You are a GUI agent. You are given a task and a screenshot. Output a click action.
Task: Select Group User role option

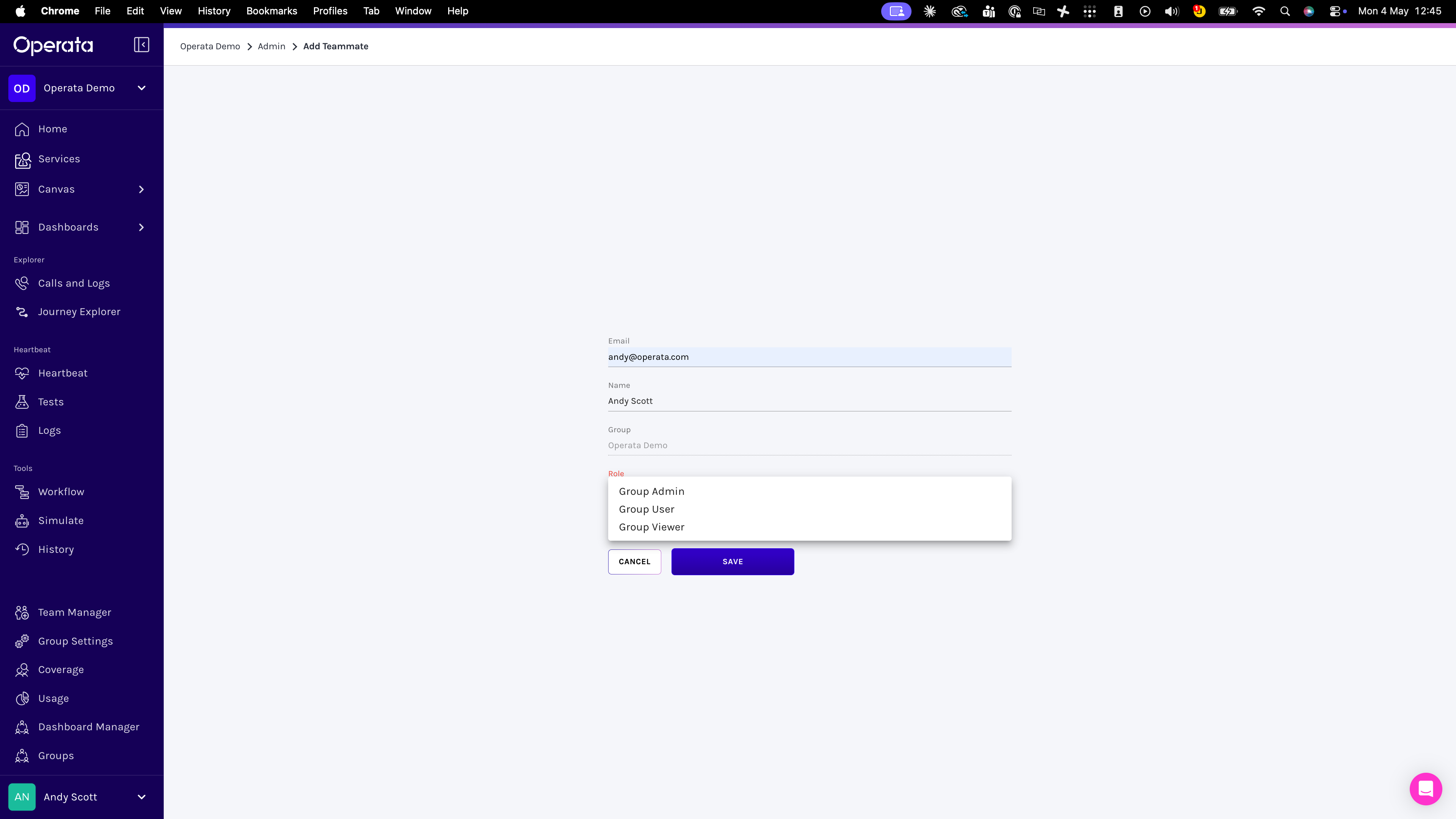pos(810,509)
